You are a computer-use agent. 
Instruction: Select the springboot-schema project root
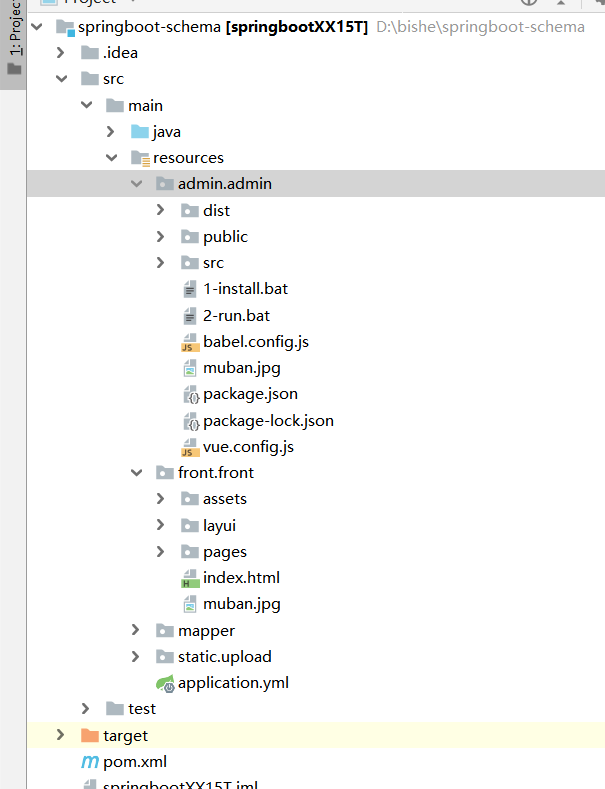pyautogui.click(x=148, y=27)
